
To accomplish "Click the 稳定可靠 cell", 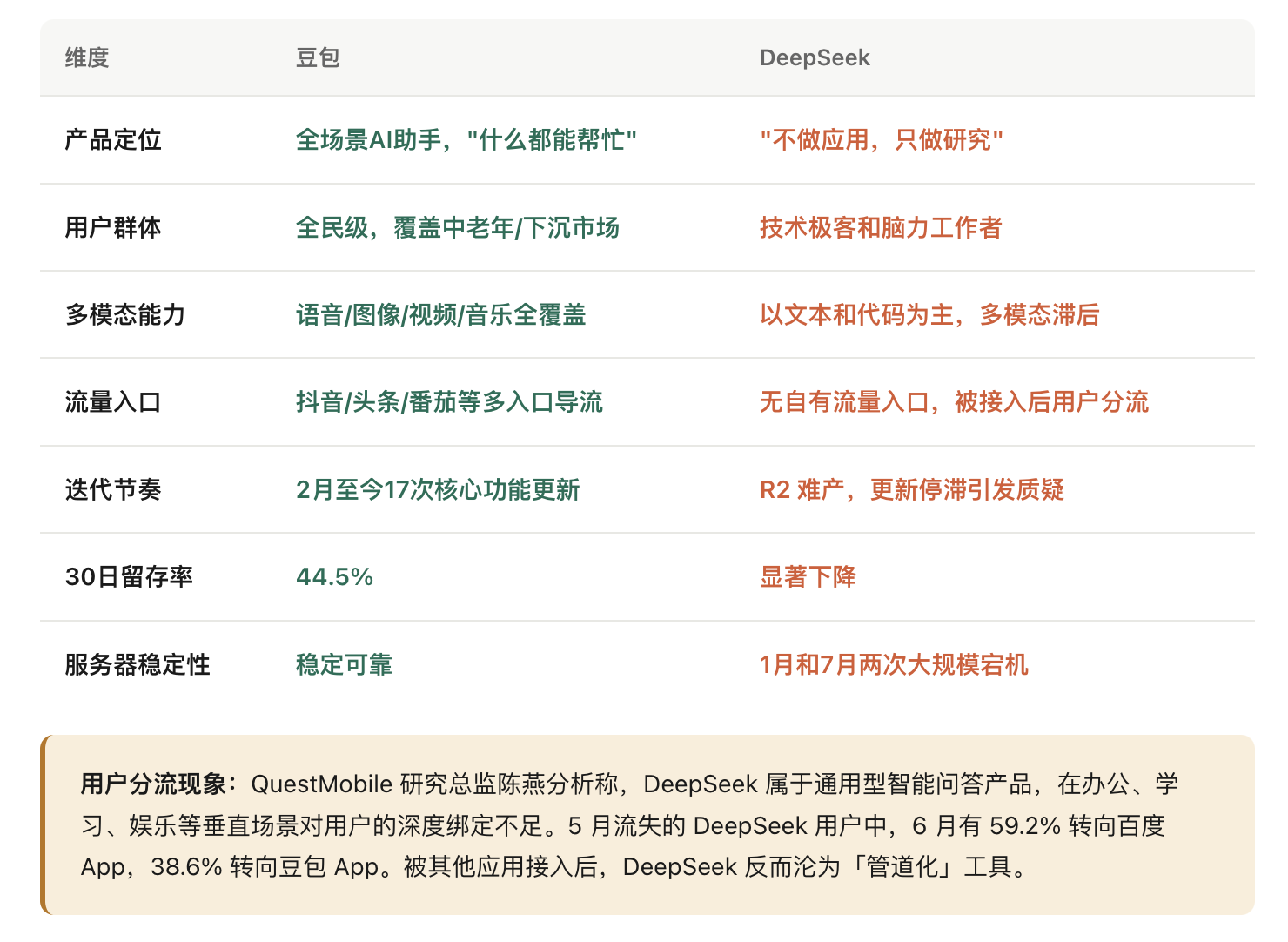I will (344, 664).
